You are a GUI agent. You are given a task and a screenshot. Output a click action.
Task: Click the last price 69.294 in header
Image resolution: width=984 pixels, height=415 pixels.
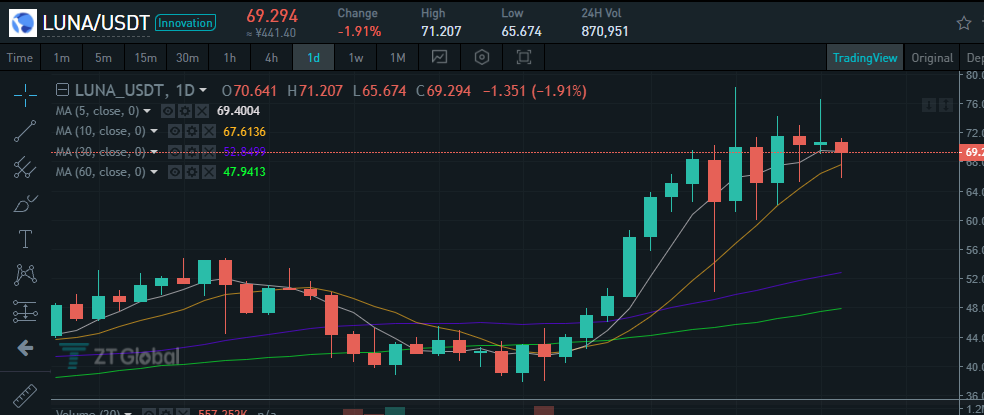tap(272, 16)
